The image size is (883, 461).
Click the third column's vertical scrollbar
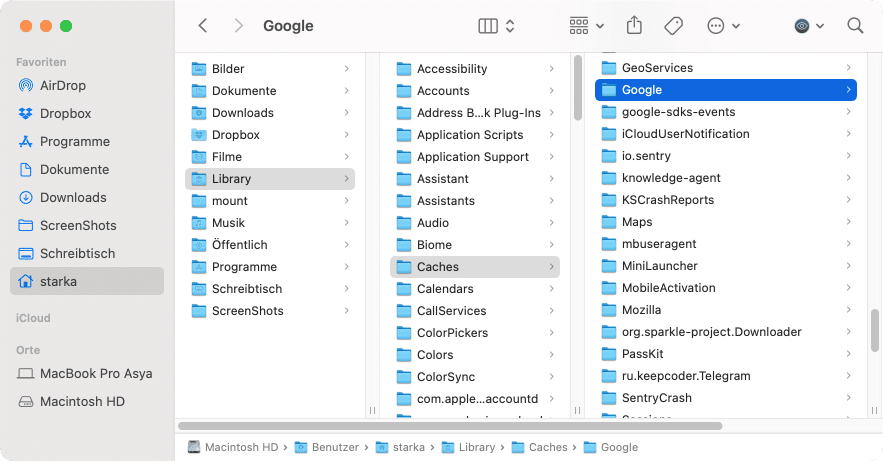[875, 330]
